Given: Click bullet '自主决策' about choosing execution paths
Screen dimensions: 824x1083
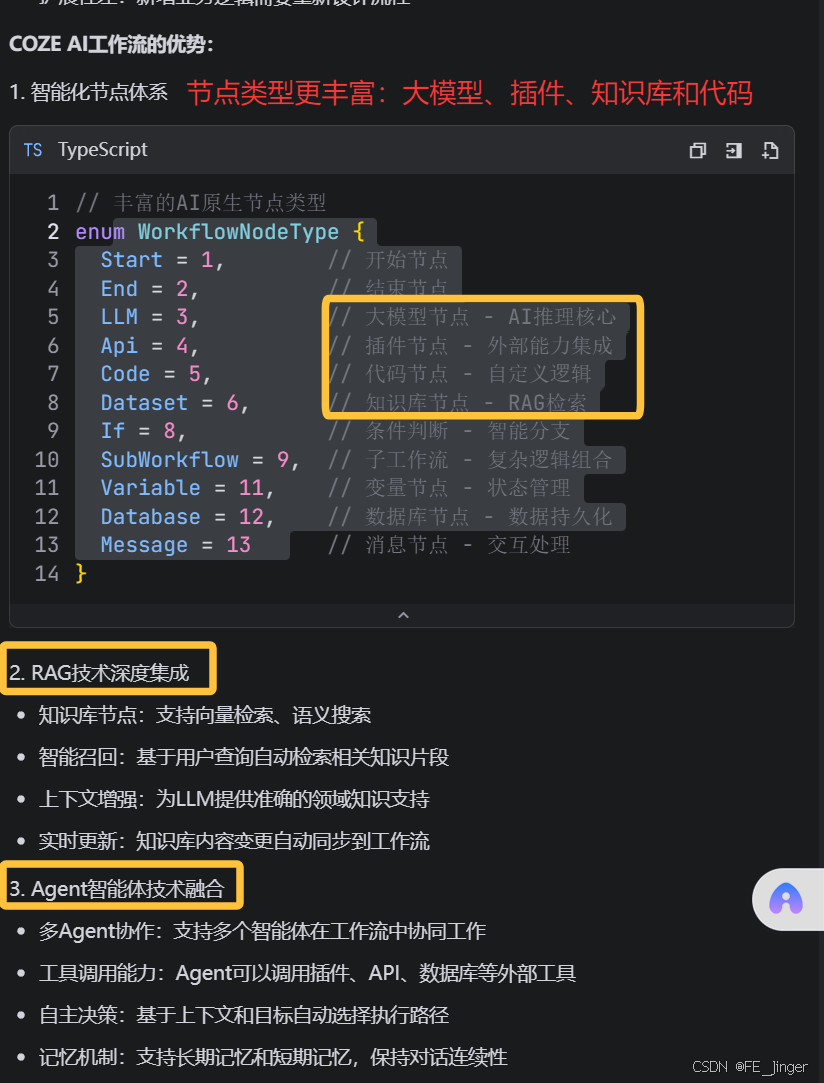Looking at the screenshot, I should (x=244, y=1015).
